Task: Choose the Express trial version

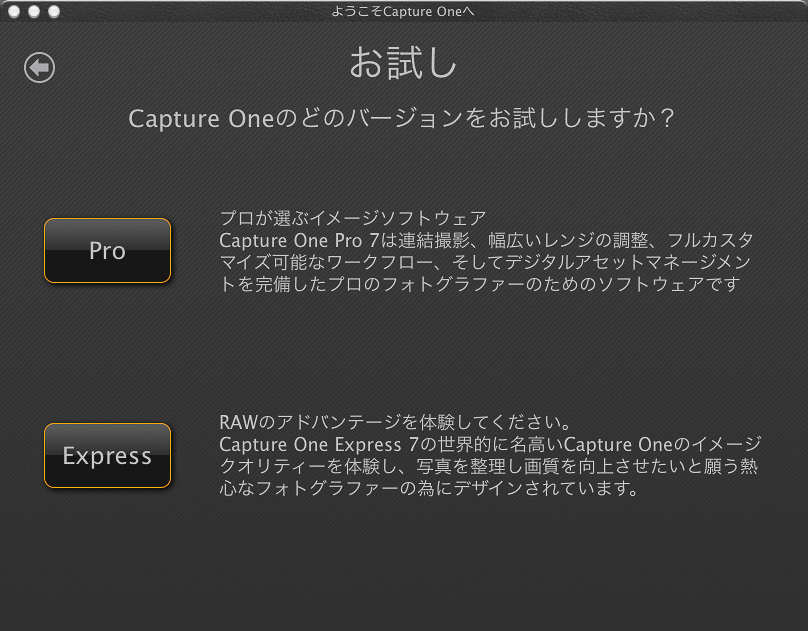Action: (107, 456)
